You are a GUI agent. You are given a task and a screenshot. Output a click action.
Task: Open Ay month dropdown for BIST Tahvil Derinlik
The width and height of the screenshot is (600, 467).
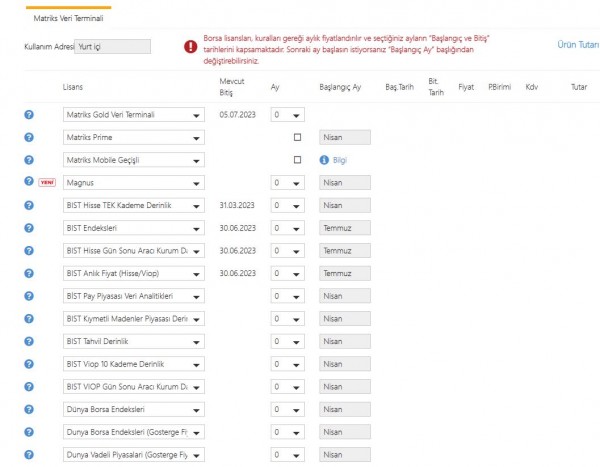[x=287, y=341]
